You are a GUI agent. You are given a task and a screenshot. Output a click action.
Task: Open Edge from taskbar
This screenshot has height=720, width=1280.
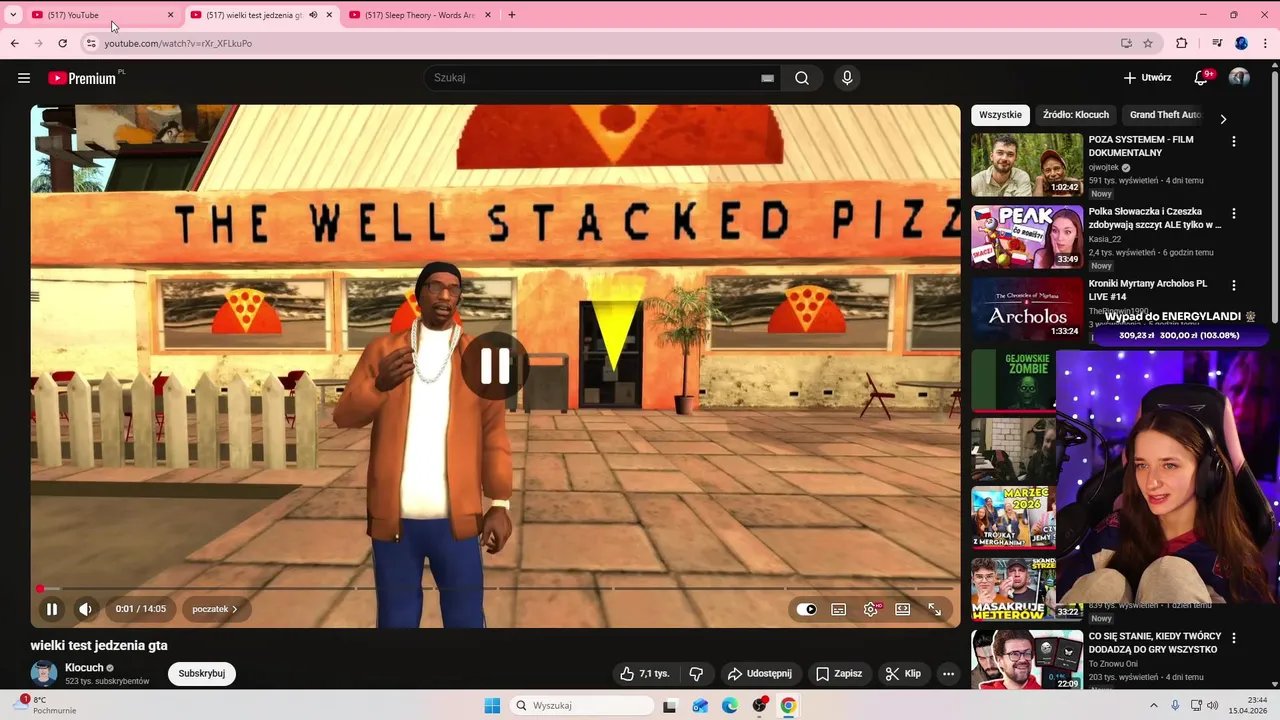click(730, 706)
